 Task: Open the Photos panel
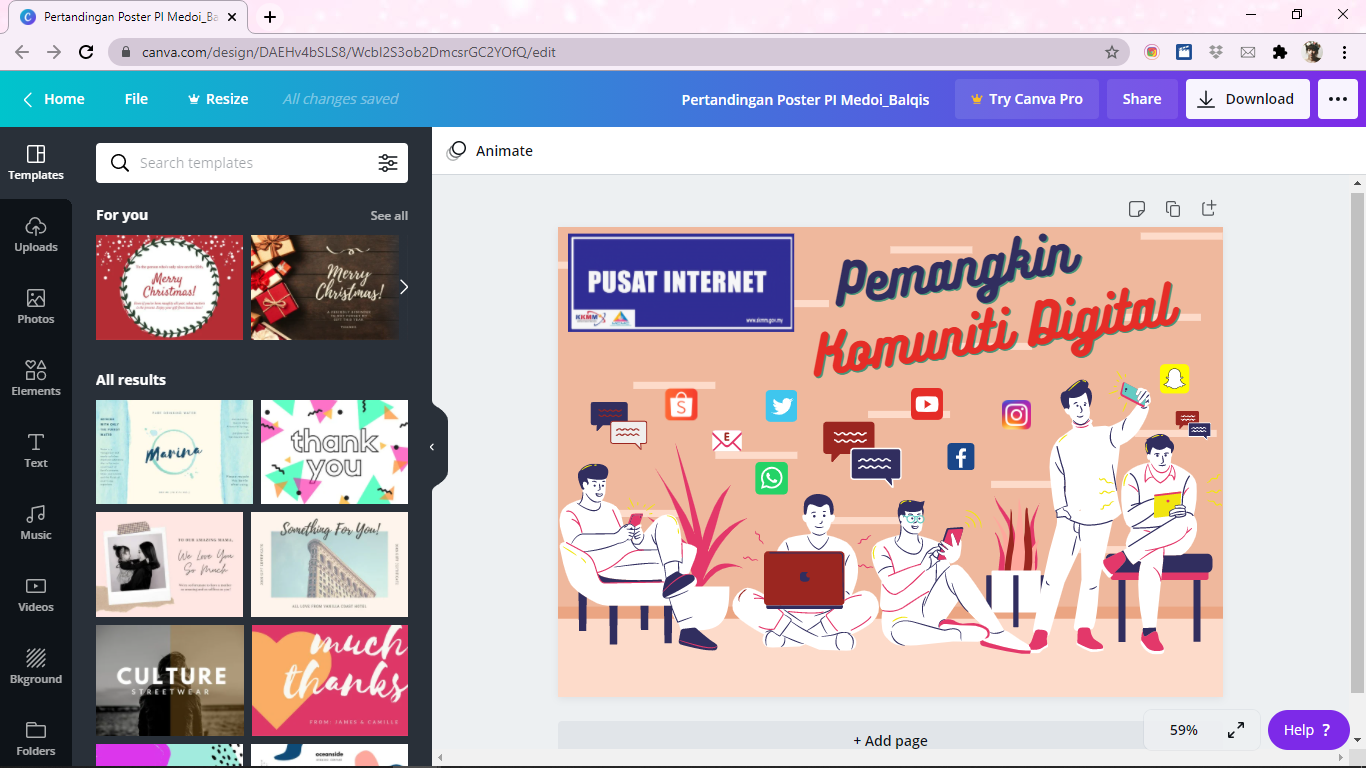(36, 306)
